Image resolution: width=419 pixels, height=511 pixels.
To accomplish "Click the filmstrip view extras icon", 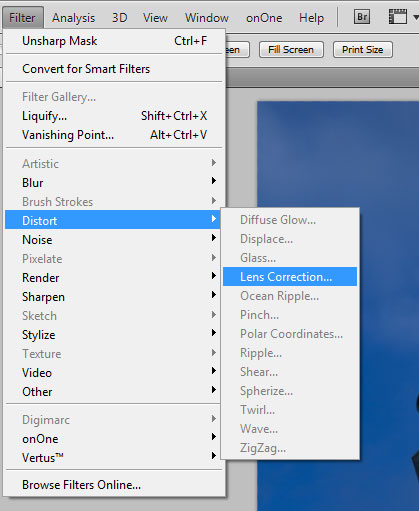I will coord(398,17).
